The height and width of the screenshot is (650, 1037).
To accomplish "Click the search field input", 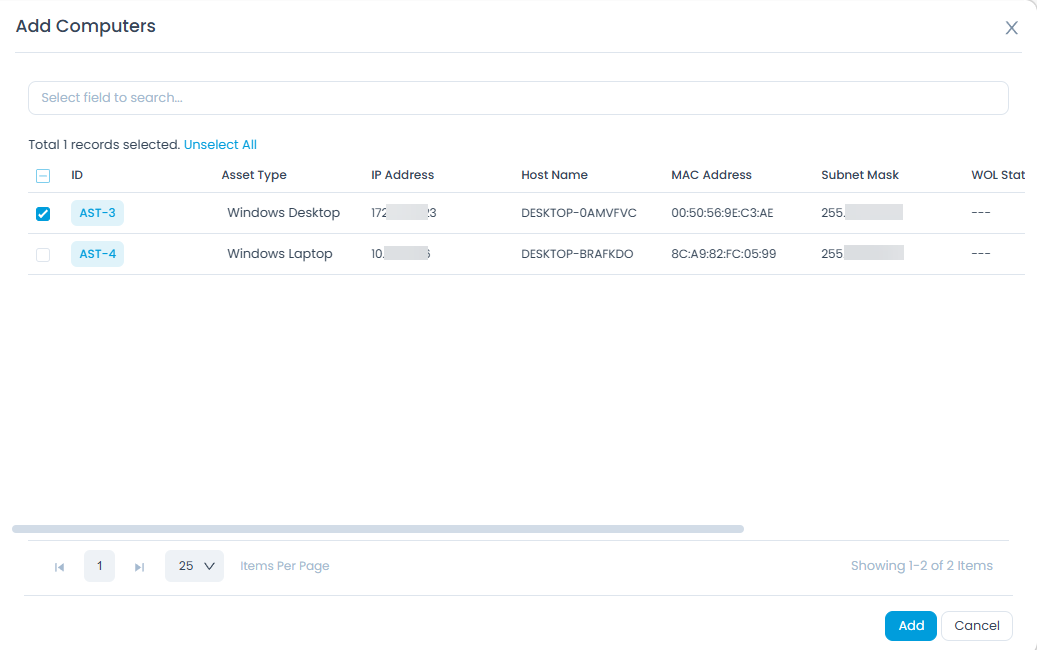I will pos(518,98).
